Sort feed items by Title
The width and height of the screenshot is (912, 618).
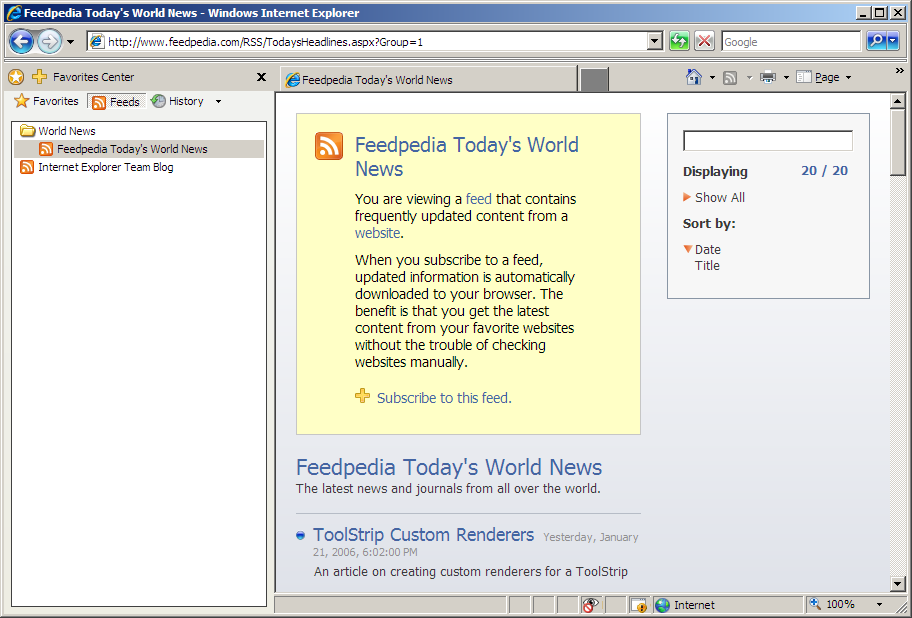pos(707,266)
